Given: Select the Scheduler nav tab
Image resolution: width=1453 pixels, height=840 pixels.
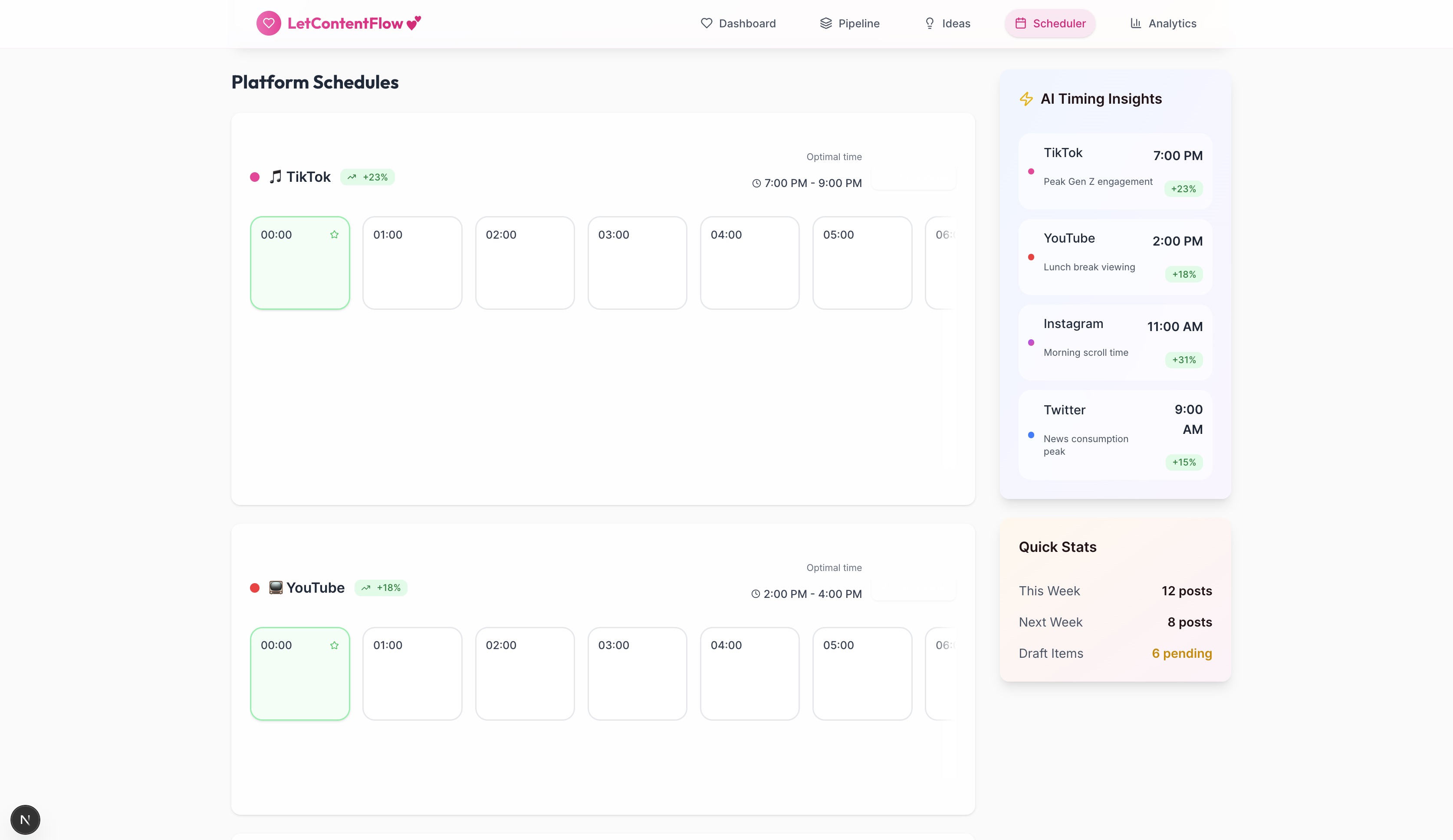Looking at the screenshot, I should pos(1050,23).
